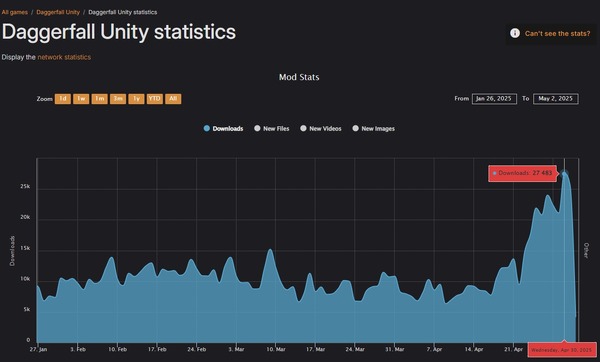Set chart zoom to 1y
The width and height of the screenshot is (600, 362).
[x=136, y=99]
